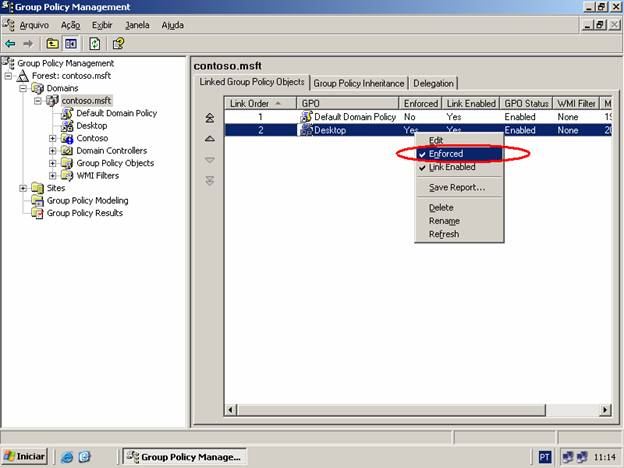Viewport: 624px width, 468px height.
Task: Choose Save Report in context menu
Action: tap(458, 187)
